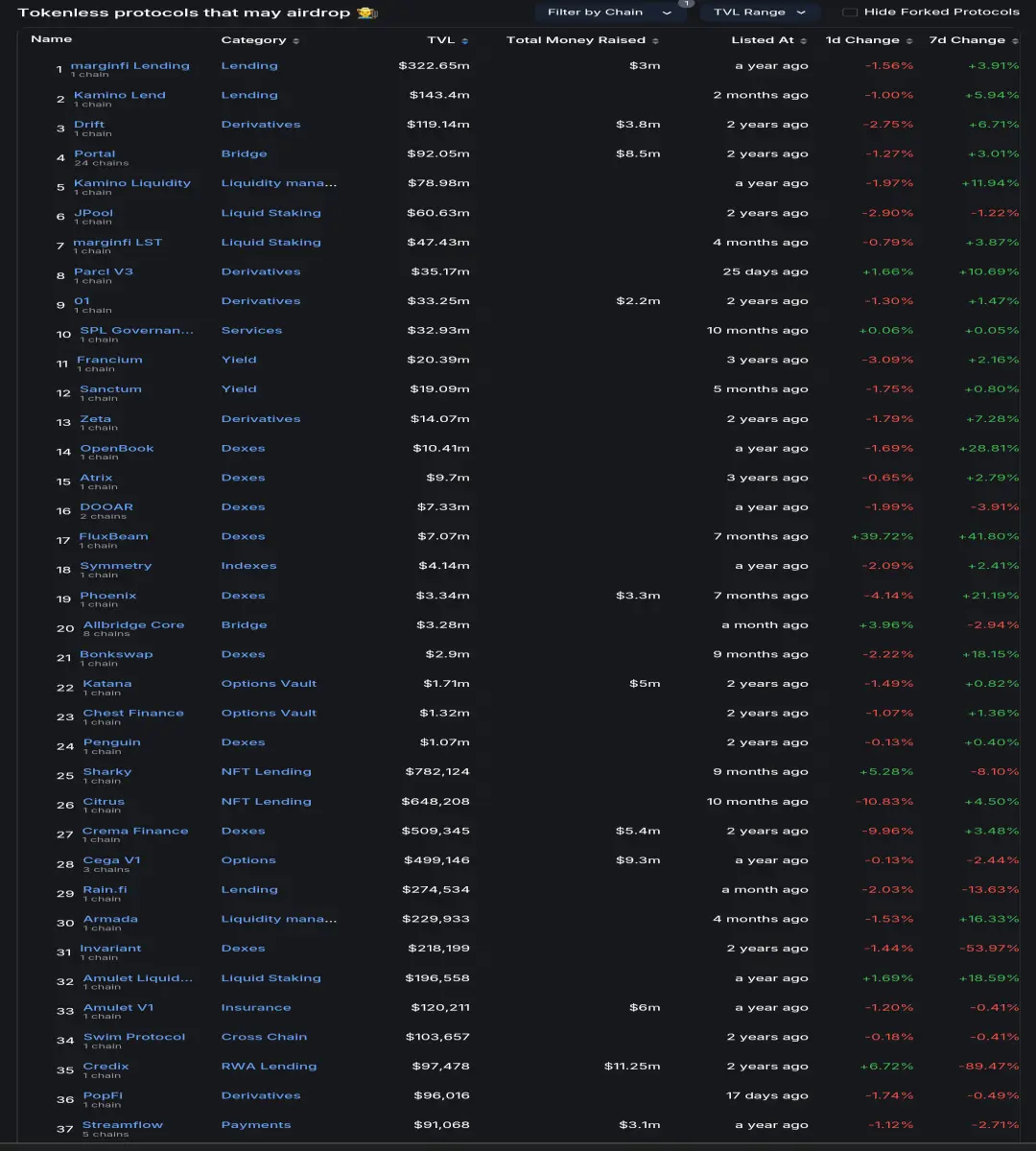This screenshot has width=1036, height=1151.
Task: Open Penguin protocol link
Action: pos(111,742)
